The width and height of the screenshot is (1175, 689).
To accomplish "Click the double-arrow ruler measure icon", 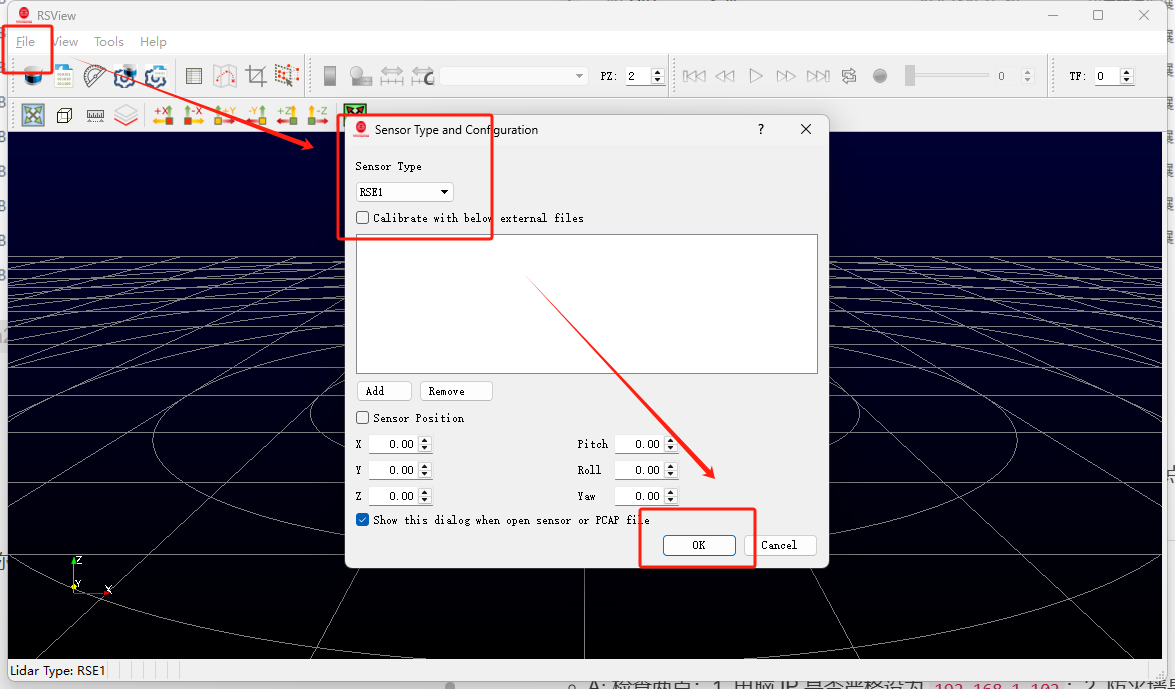I will (x=392, y=76).
